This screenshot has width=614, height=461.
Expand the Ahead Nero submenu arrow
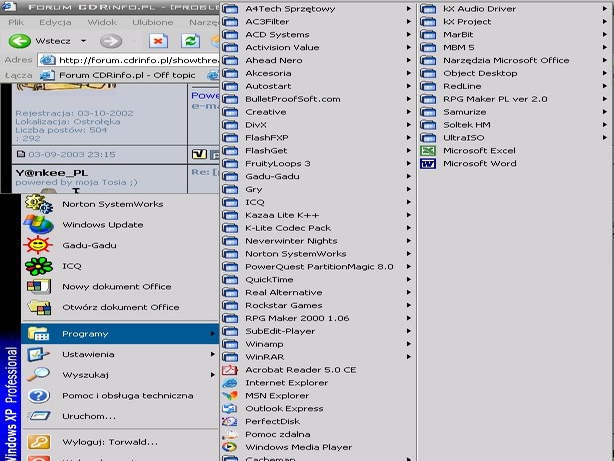408,60
